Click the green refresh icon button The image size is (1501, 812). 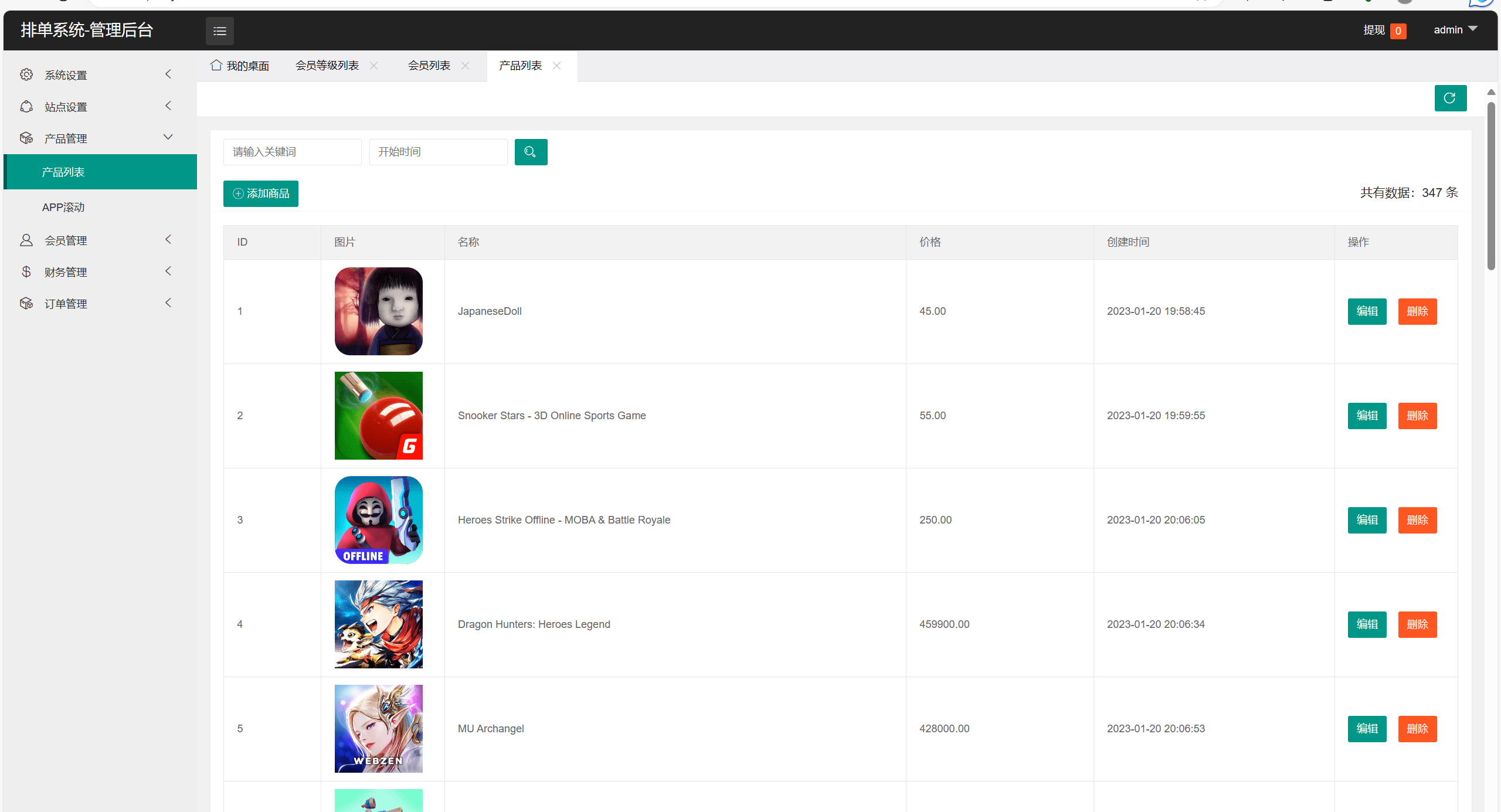click(x=1450, y=98)
